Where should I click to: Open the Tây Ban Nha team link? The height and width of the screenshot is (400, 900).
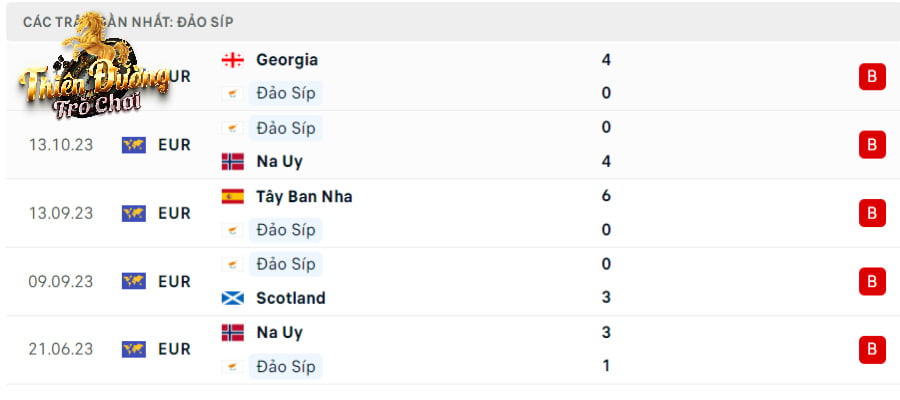coord(304,197)
